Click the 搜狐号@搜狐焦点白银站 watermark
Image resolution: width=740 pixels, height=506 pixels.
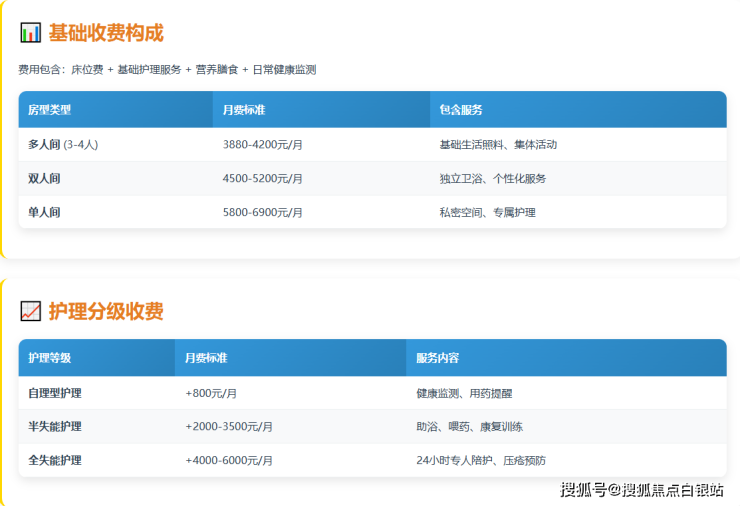(x=642, y=489)
